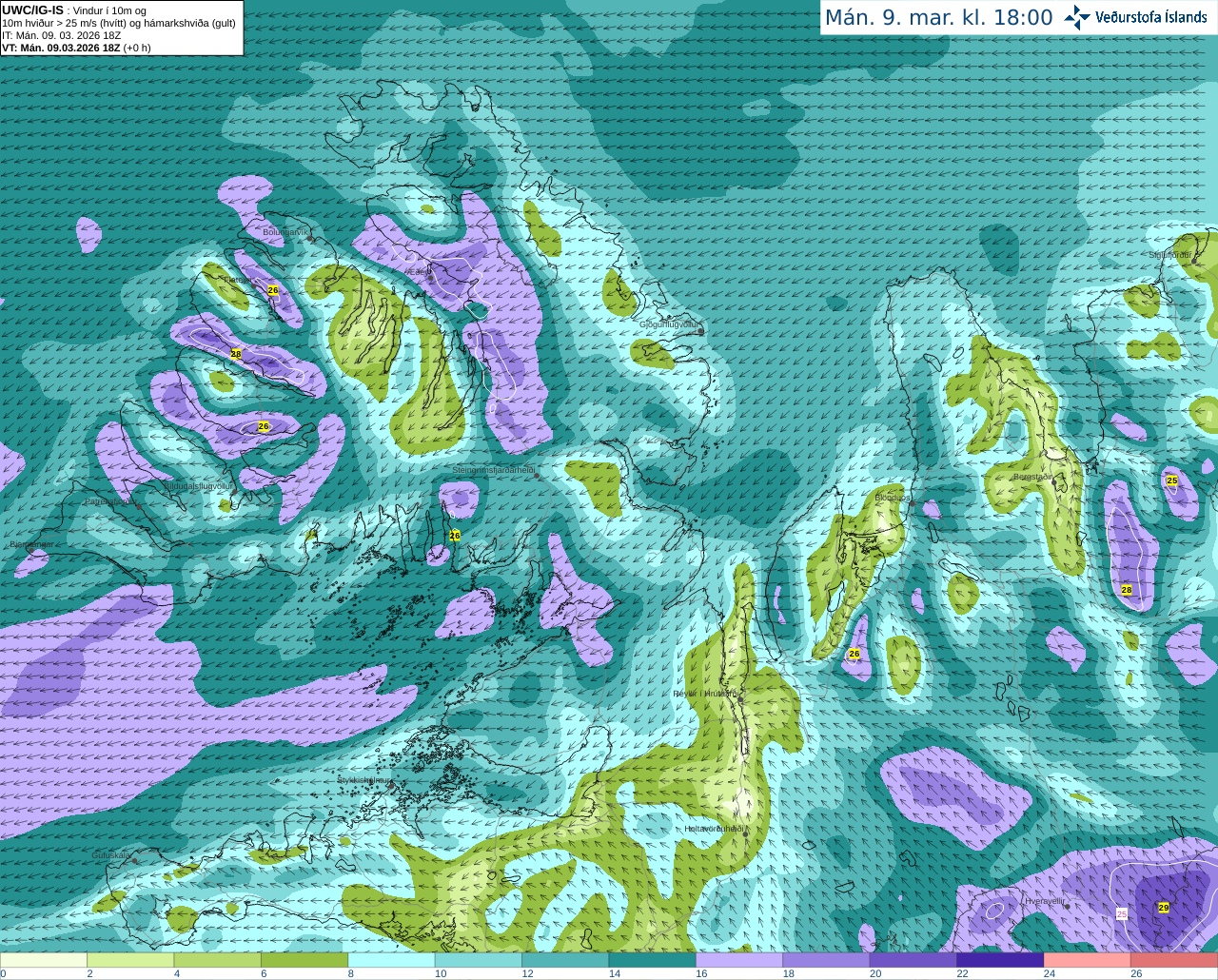Click the legend swatch between 12 and 14
The image size is (1218, 980).
pyautogui.click(x=565, y=960)
